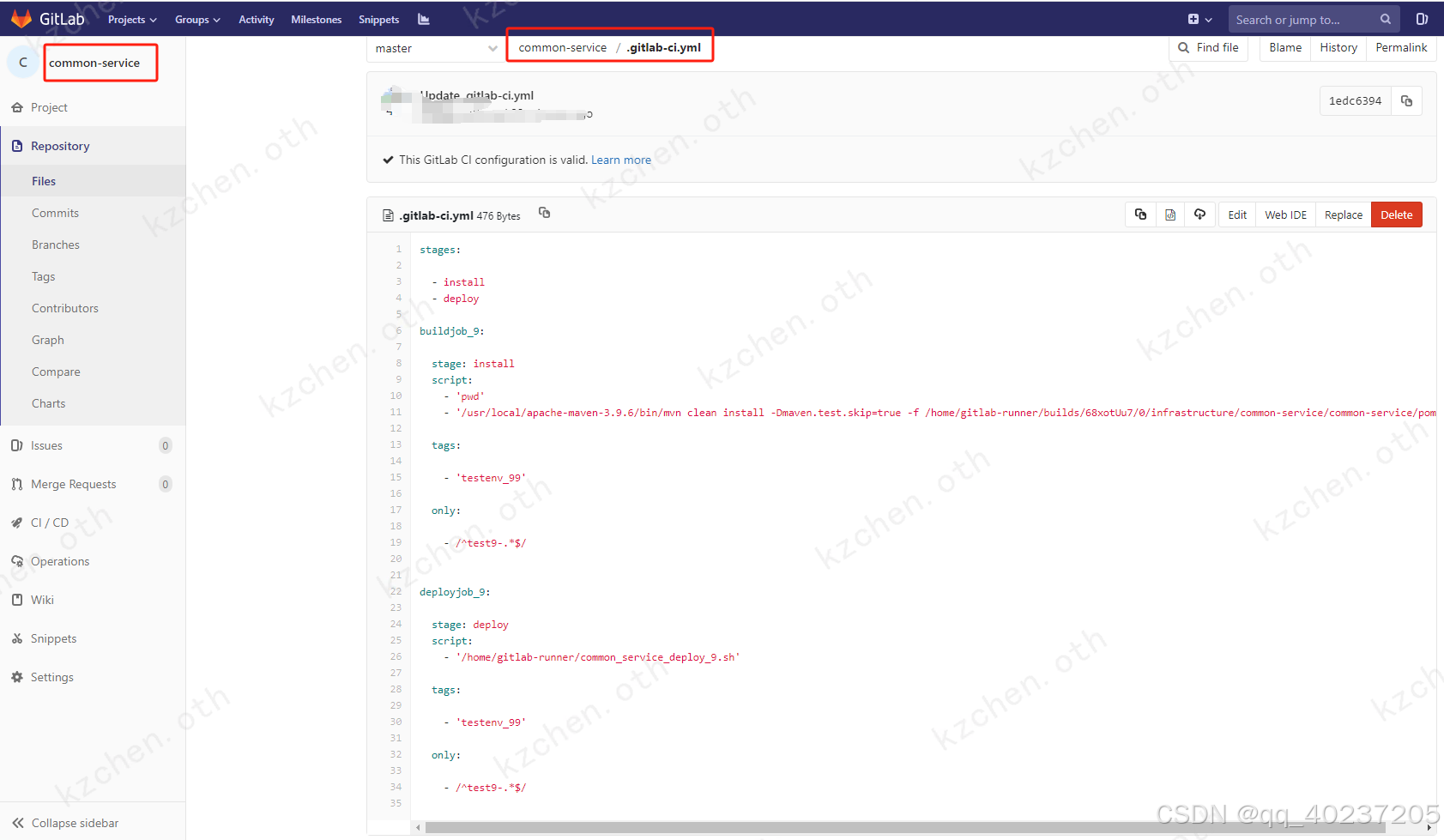
Task: Open the Learn more link
Action: click(620, 160)
